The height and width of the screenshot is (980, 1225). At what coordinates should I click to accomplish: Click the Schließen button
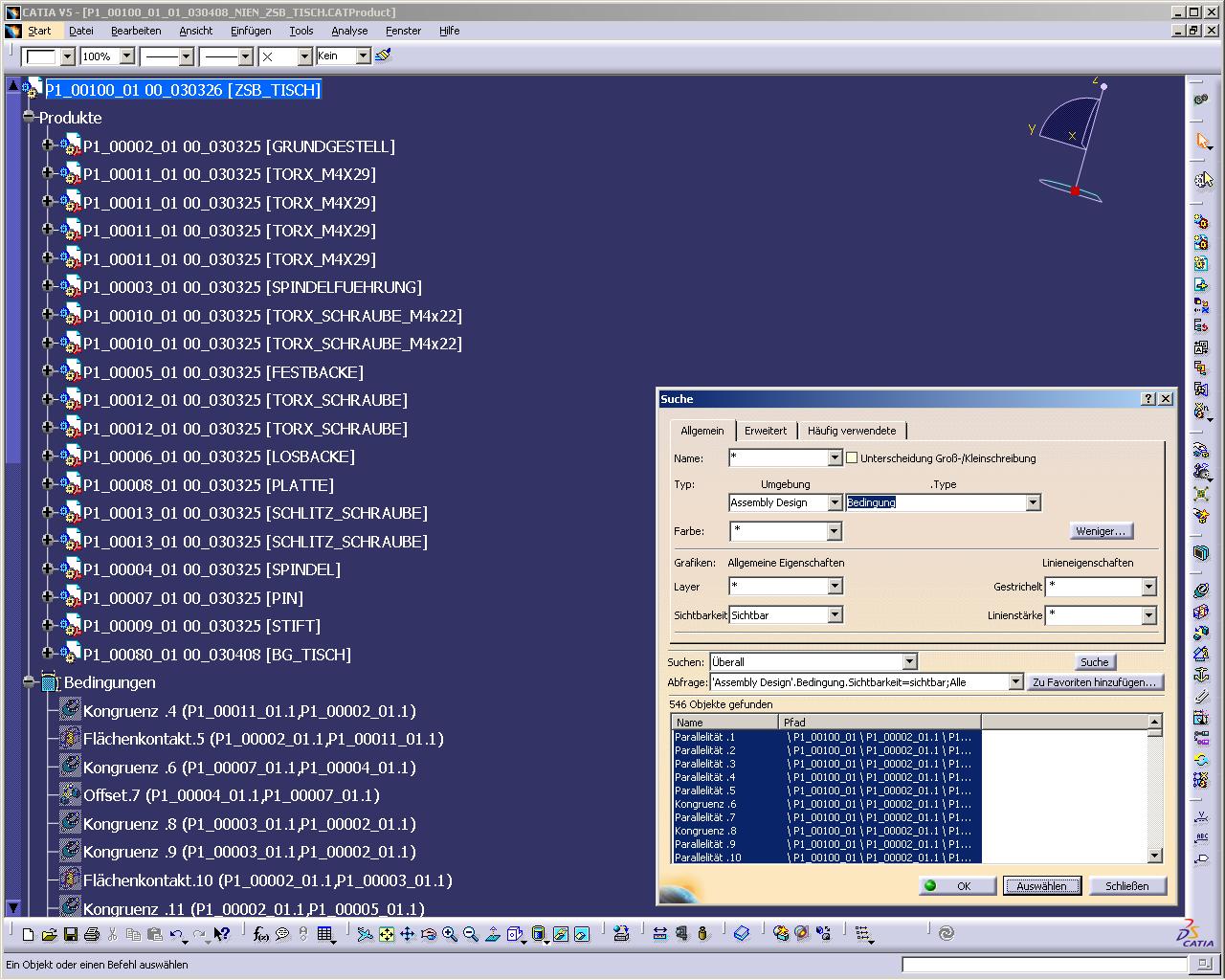pos(1127,885)
